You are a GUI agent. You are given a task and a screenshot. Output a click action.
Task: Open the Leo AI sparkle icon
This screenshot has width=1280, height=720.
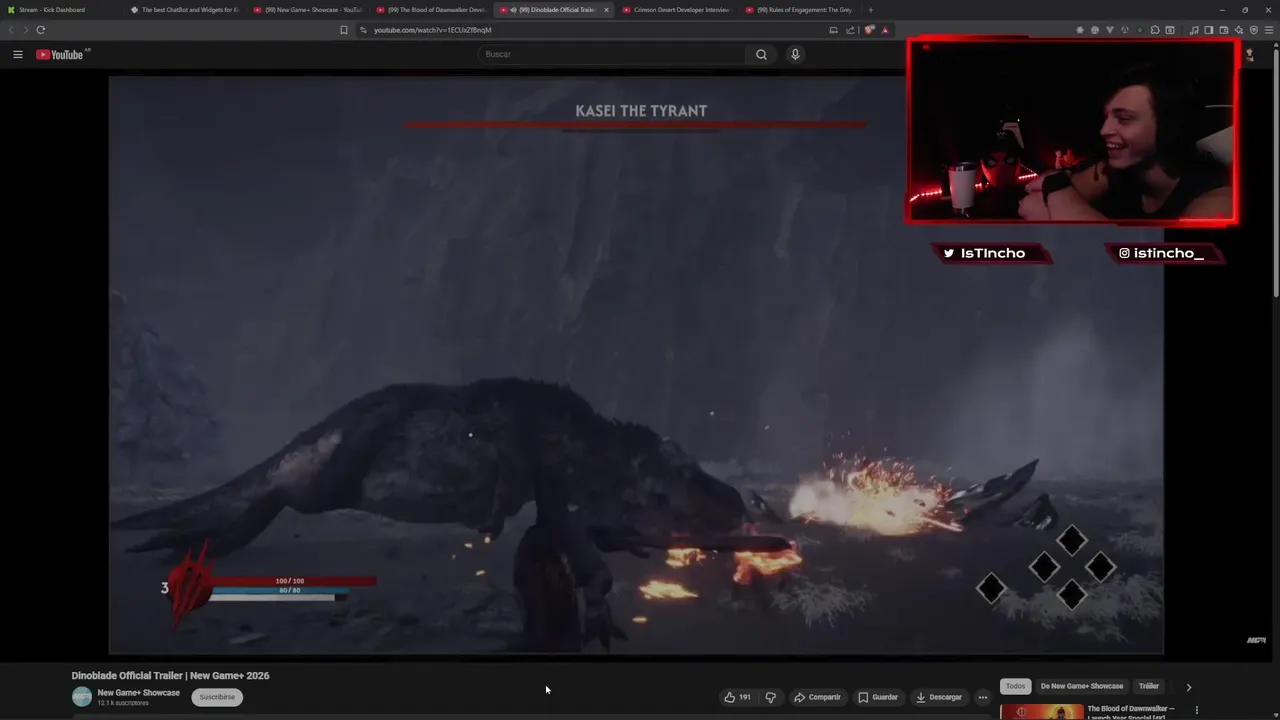1239,30
